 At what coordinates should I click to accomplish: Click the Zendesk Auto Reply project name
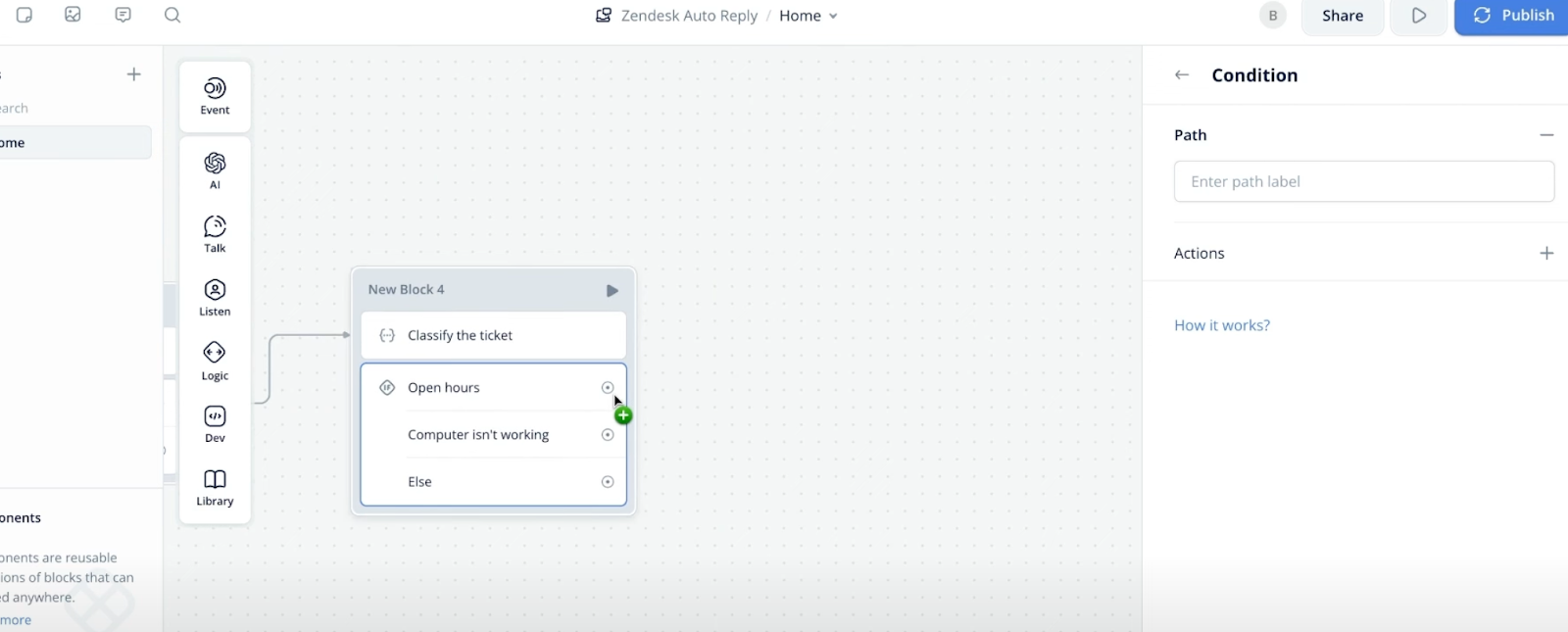point(689,16)
